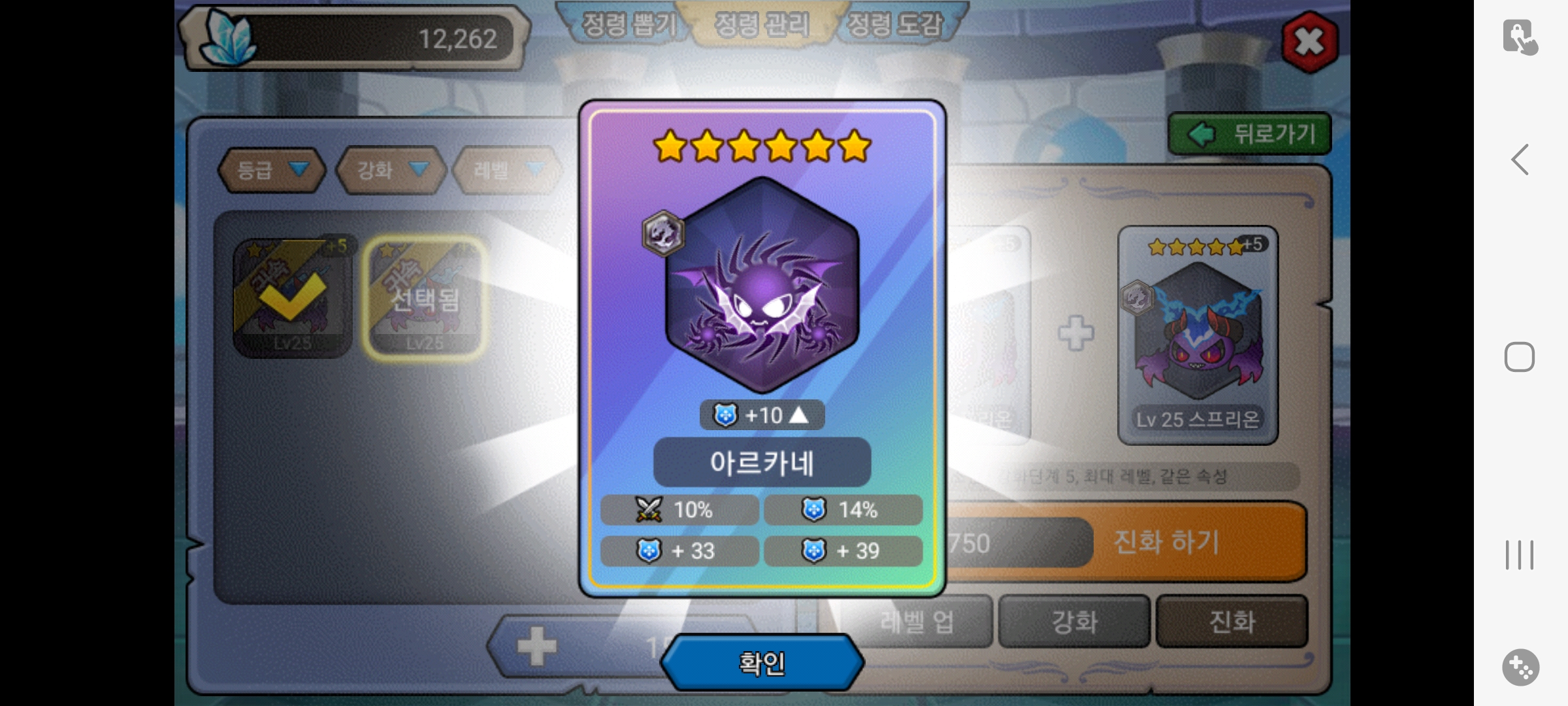Click the shield icon next to 14%
This screenshot has width=1568, height=706.
tap(814, 510)
